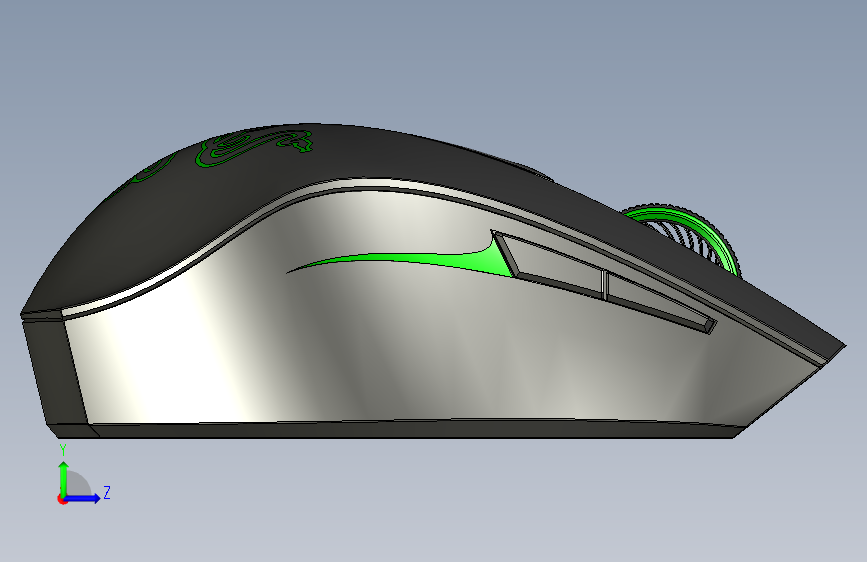Viewport: 867px width, 562px height.
Task: Select the smaller side thumb button near the wheel
Action: (658, 301)
